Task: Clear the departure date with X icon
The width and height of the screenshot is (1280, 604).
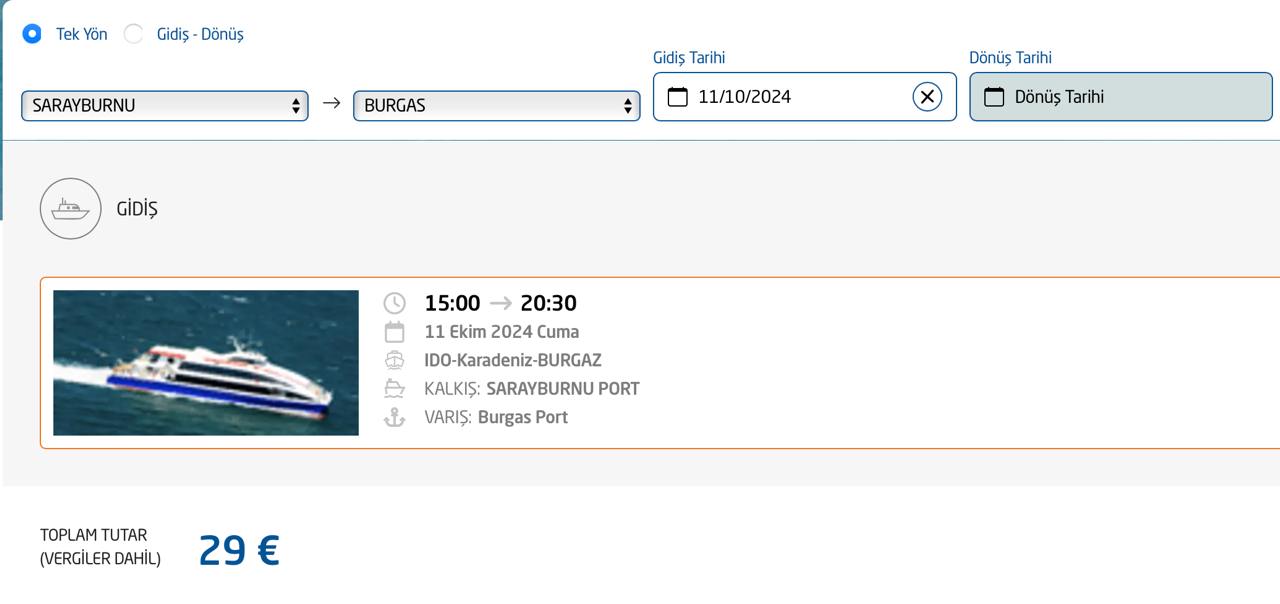Action: [927, 97]
